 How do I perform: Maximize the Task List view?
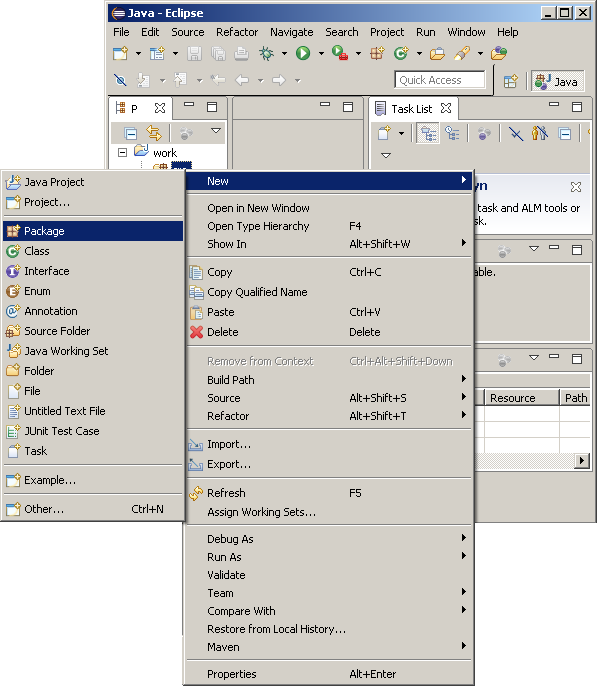point(577,107)
